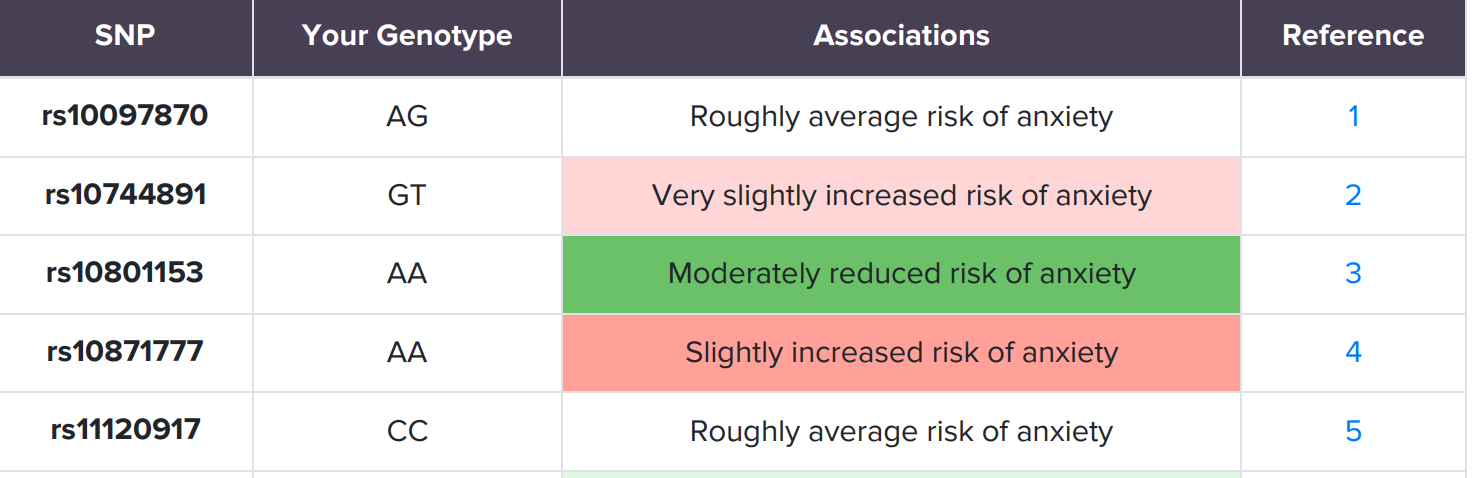Image resolution: width=1474 pixels, height=478 pixels.
Task: Click the Reference column header
Action: coord(1353,36)
